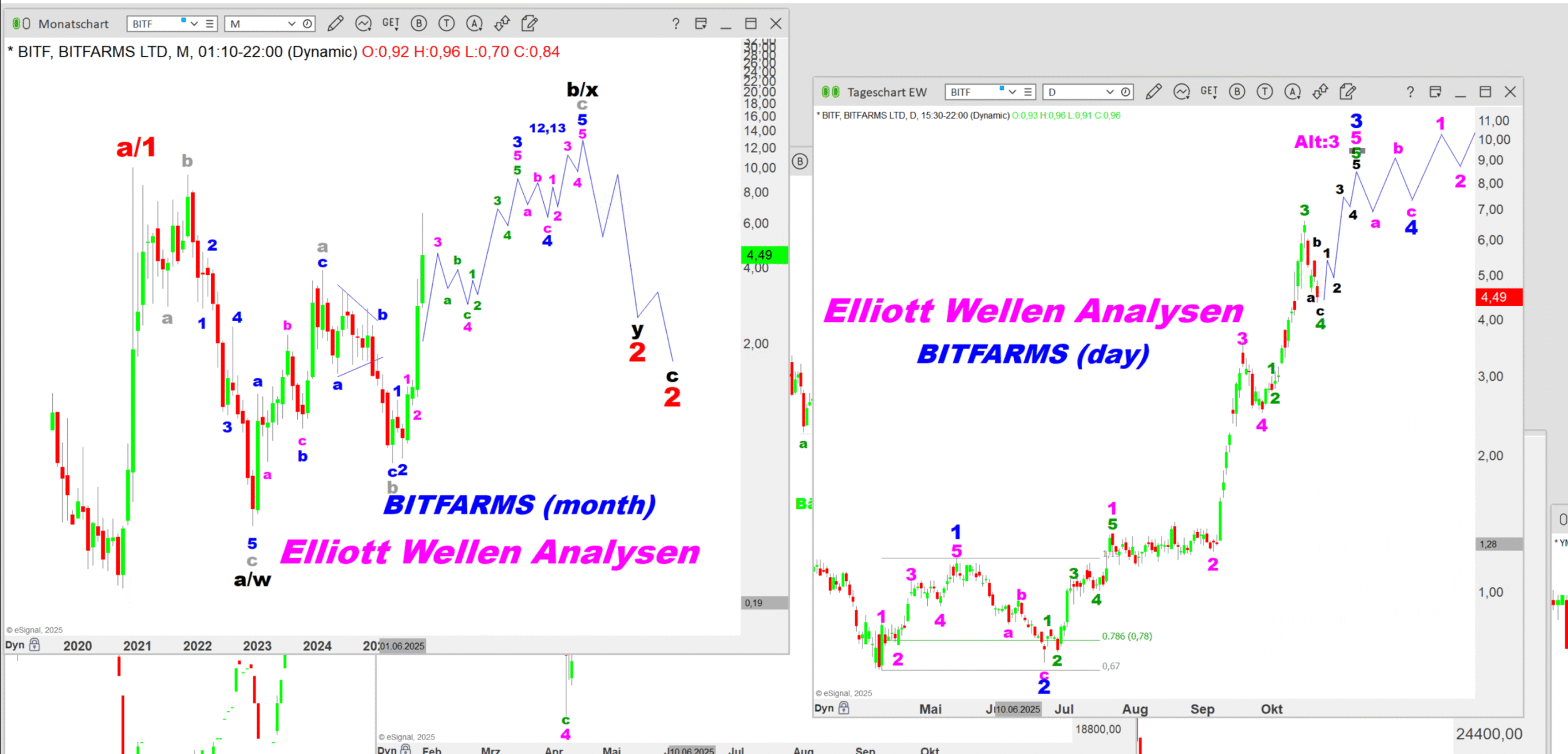Toggle the Dyn lock in Tageschart EW
The height and width of the screenshot is (754, 1568).
point(844,708)
